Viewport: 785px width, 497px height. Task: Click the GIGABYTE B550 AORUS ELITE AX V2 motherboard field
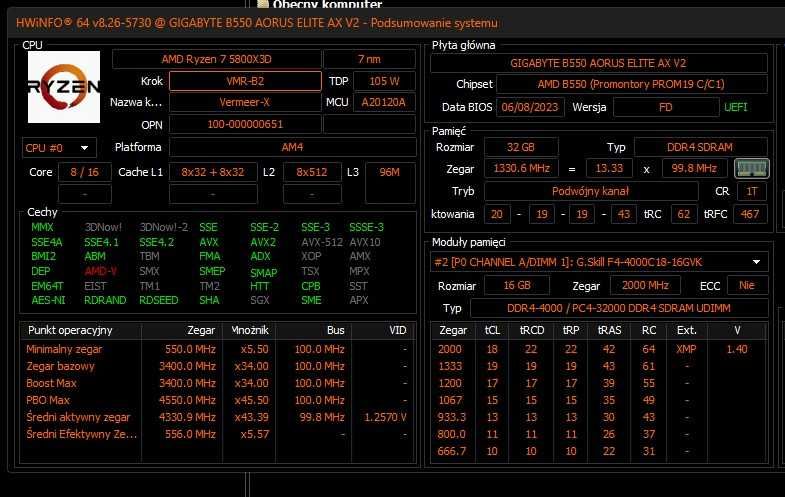coord(598,63)
